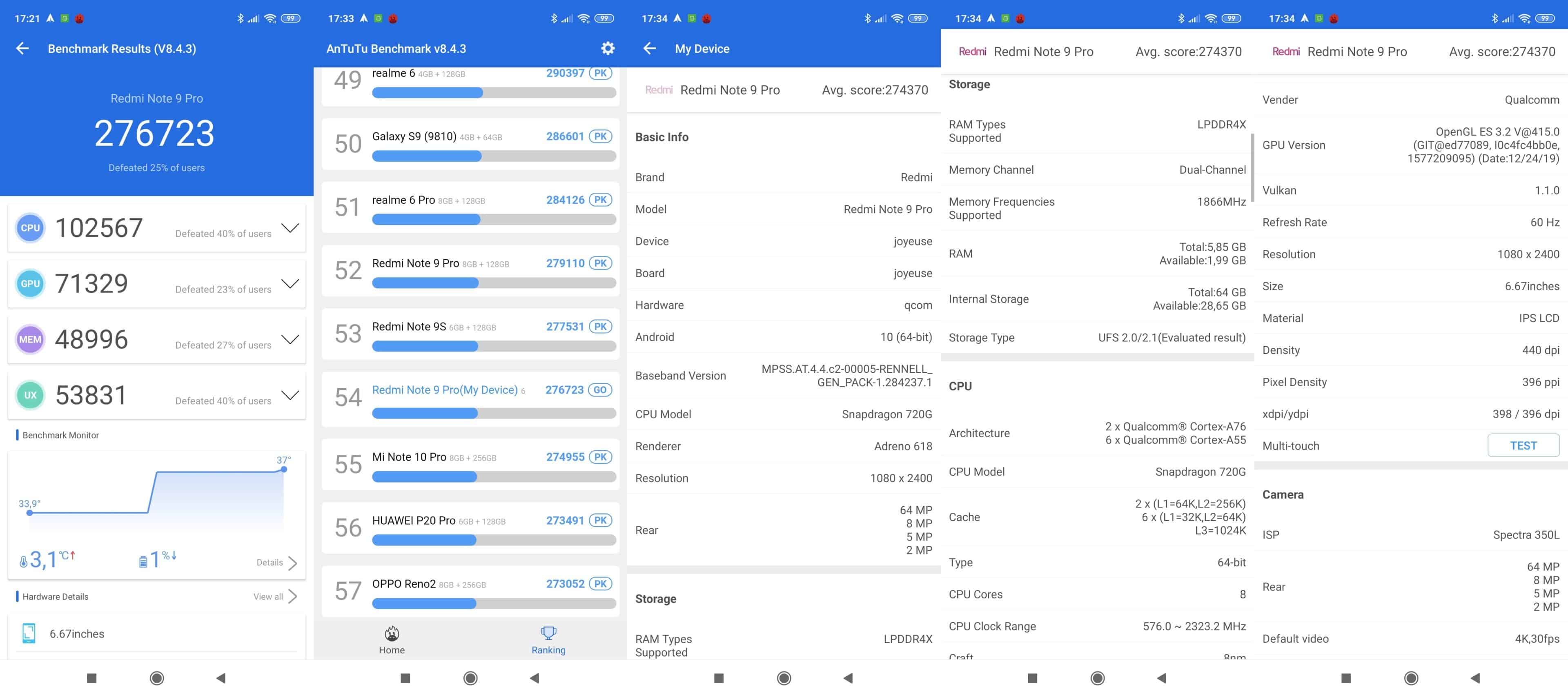Tap the CPU Clock Range 576.0 ~ 2323.2 MHz value
Screen dimensions: 1568x697
(1194, 626)
